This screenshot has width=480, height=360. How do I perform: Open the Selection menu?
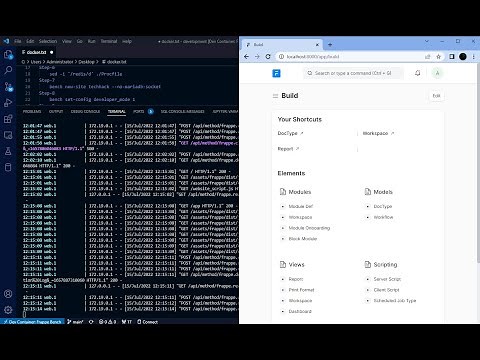click(48, 41)
